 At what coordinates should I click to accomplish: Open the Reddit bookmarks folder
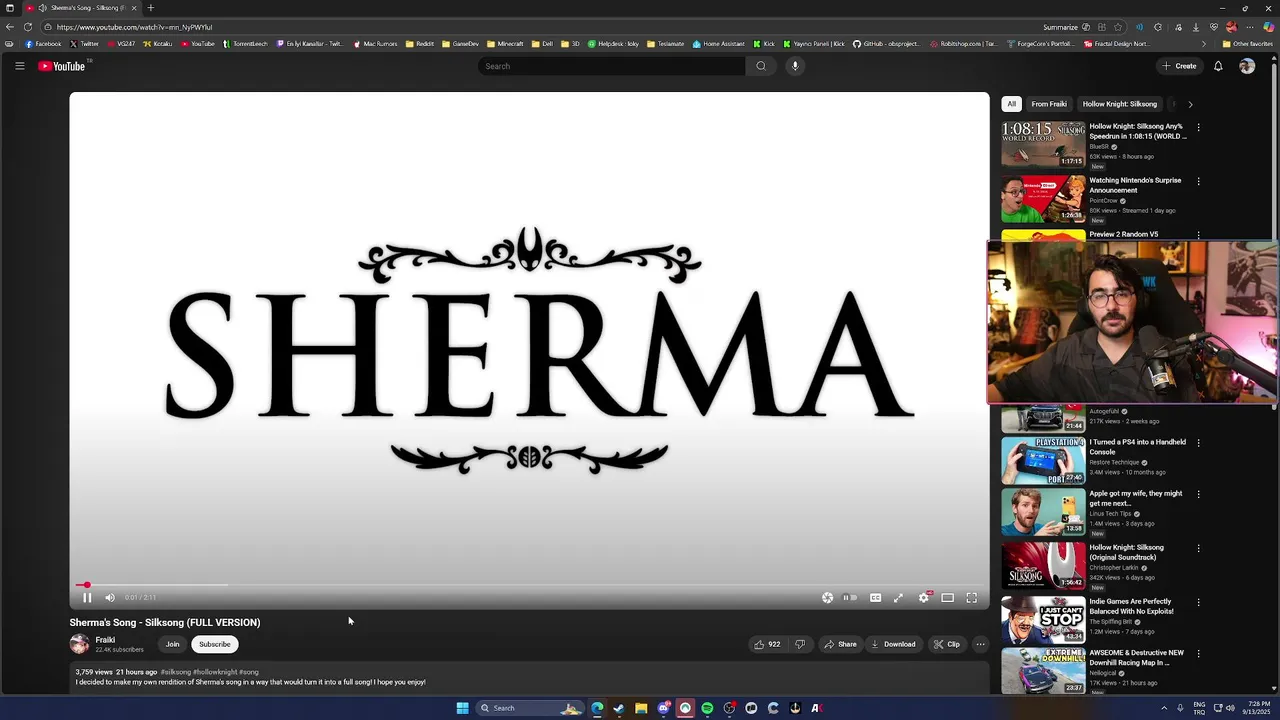(420, 44)
